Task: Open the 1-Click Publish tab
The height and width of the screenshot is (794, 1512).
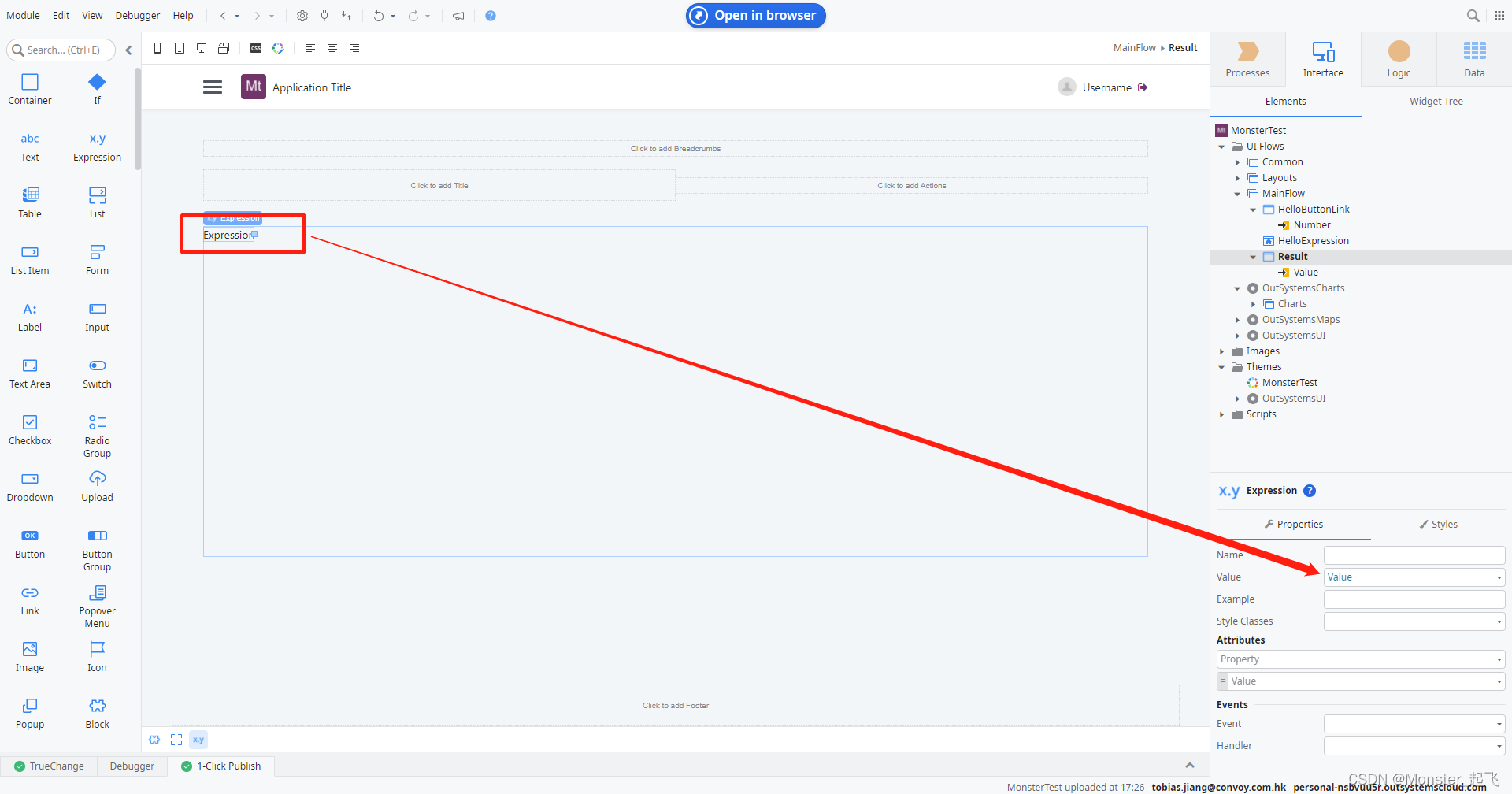Action: tap(221, 766)
